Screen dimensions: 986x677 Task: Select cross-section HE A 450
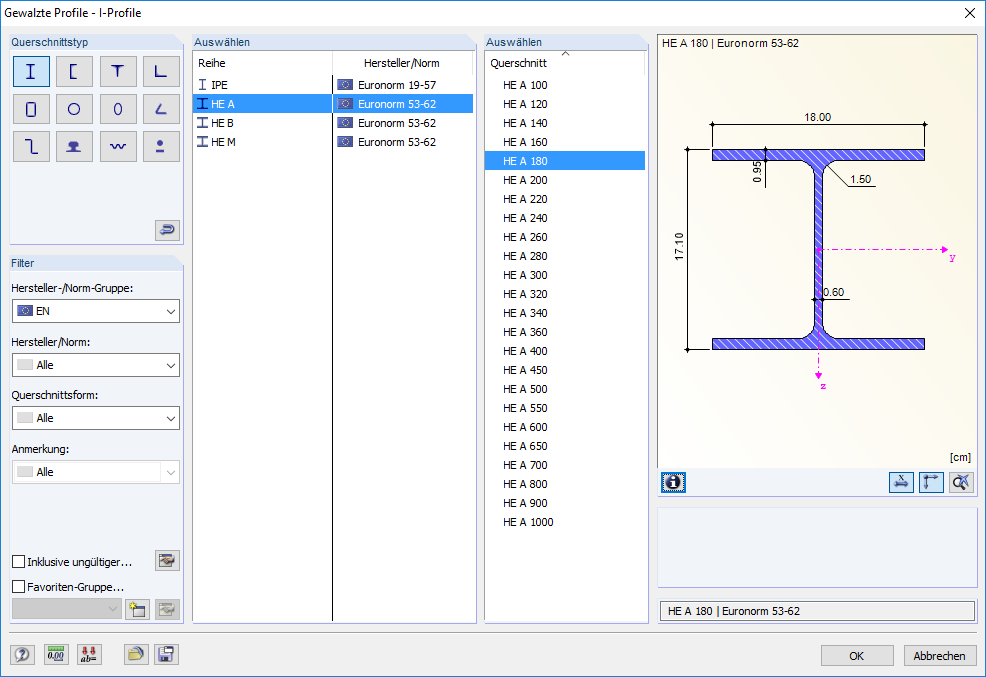pyautogui.click(x=565, y=370)
